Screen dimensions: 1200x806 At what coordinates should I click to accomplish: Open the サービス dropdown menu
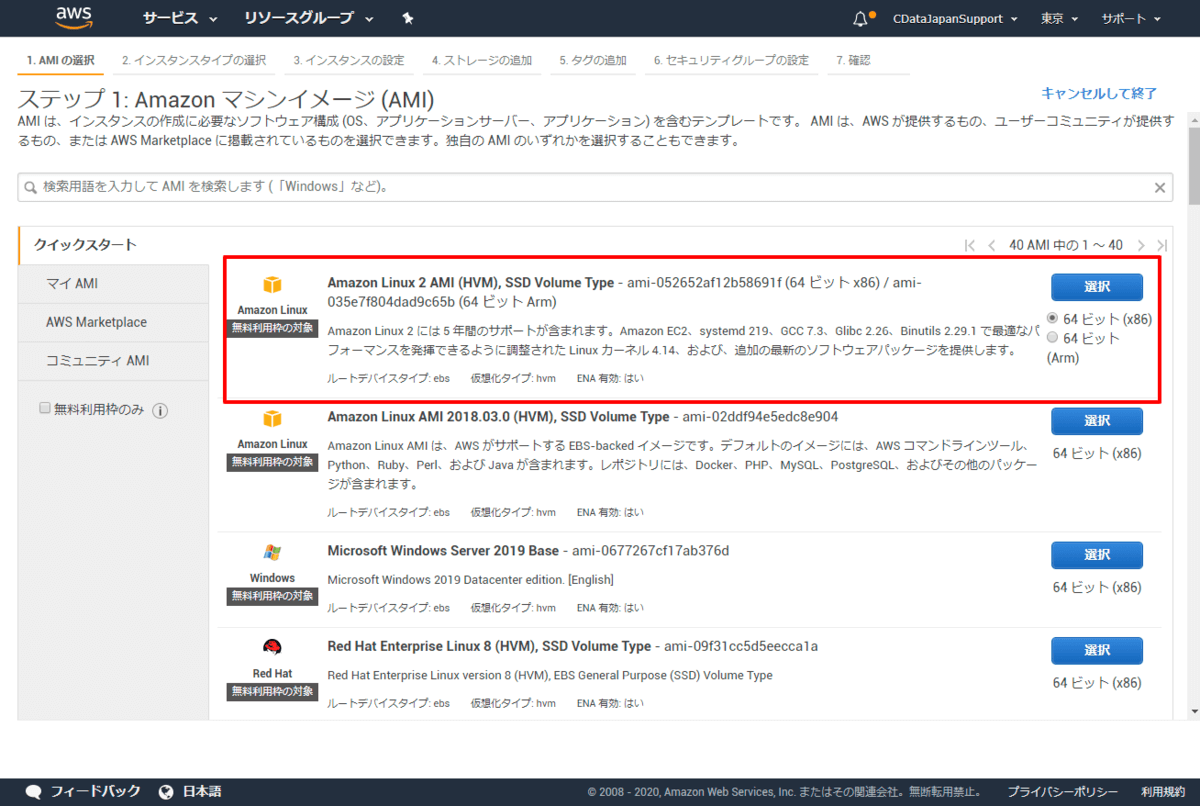[180, 18]
